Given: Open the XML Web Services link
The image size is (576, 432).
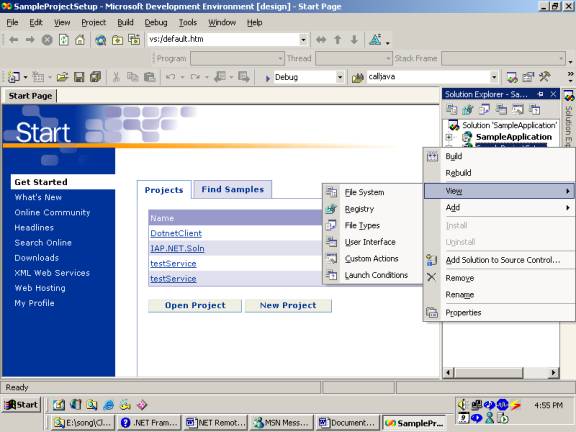Looking at the screenshot, I should click(52, 273).
